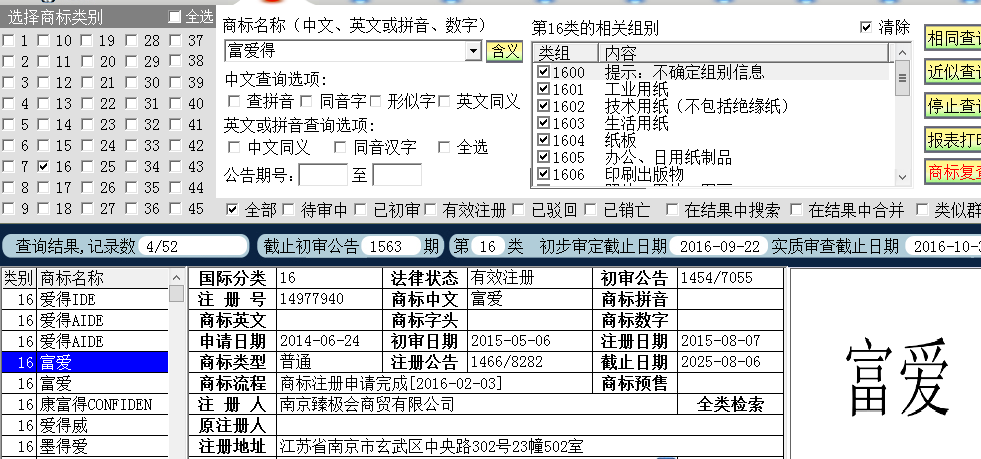Focus the trademark name field 富爱得

click(x=345, y=51)
